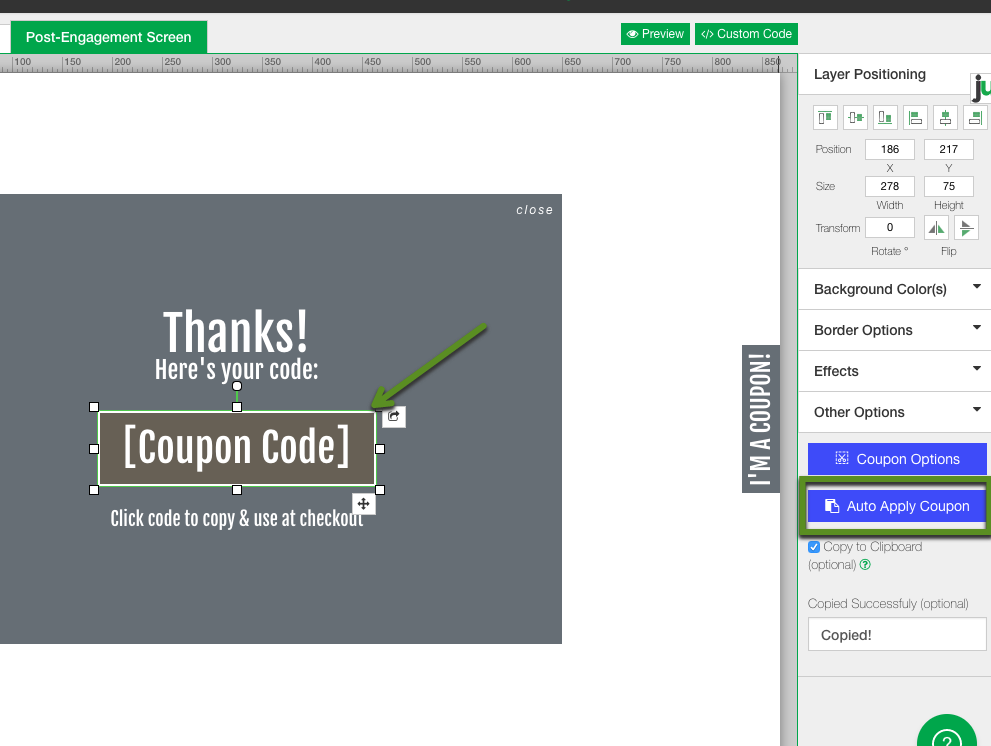
Task: Expand the Effects section
Action: pyautogui.click(x=893, y=371)
